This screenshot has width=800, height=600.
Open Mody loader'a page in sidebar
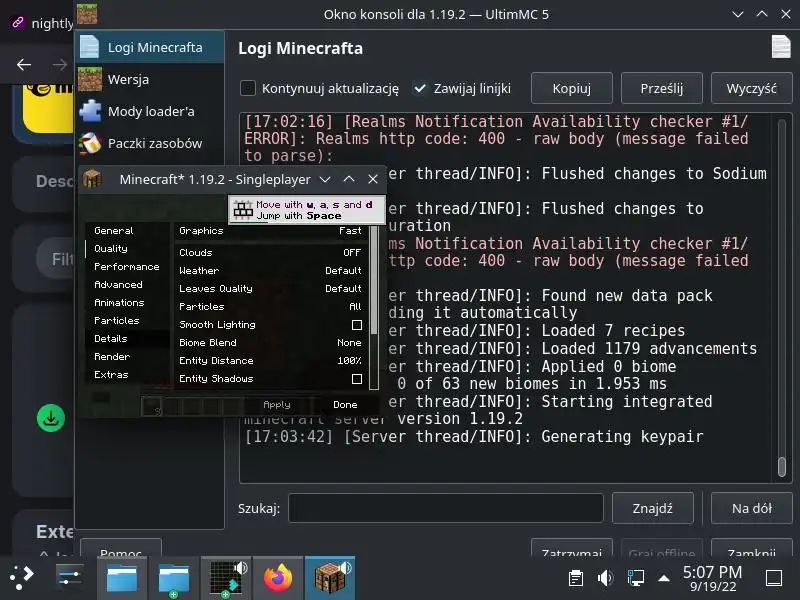pos(150,111)
